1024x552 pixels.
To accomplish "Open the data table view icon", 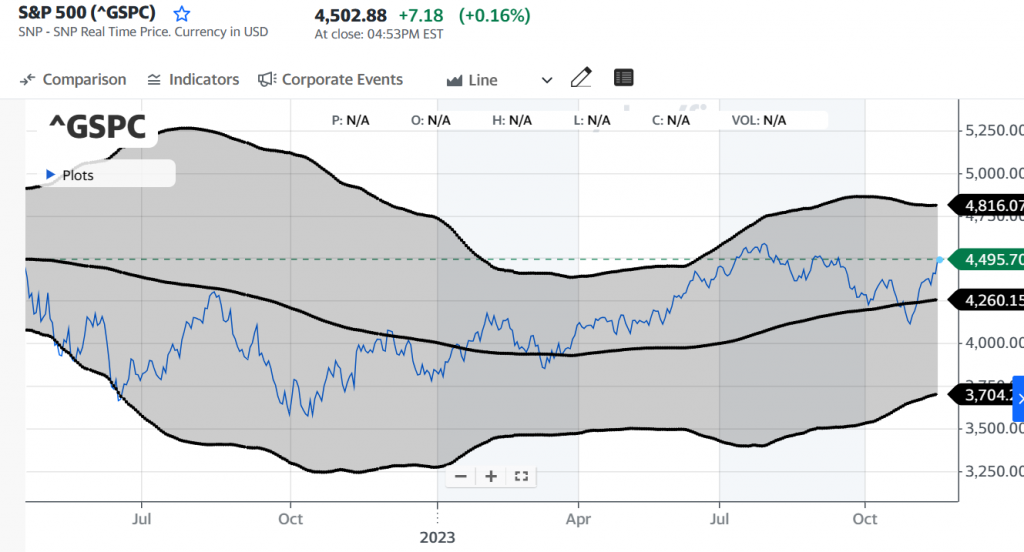I will coord(624,78).
